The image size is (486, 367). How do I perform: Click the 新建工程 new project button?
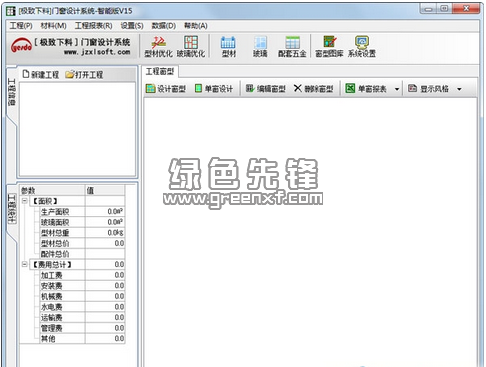pos(41,74)
